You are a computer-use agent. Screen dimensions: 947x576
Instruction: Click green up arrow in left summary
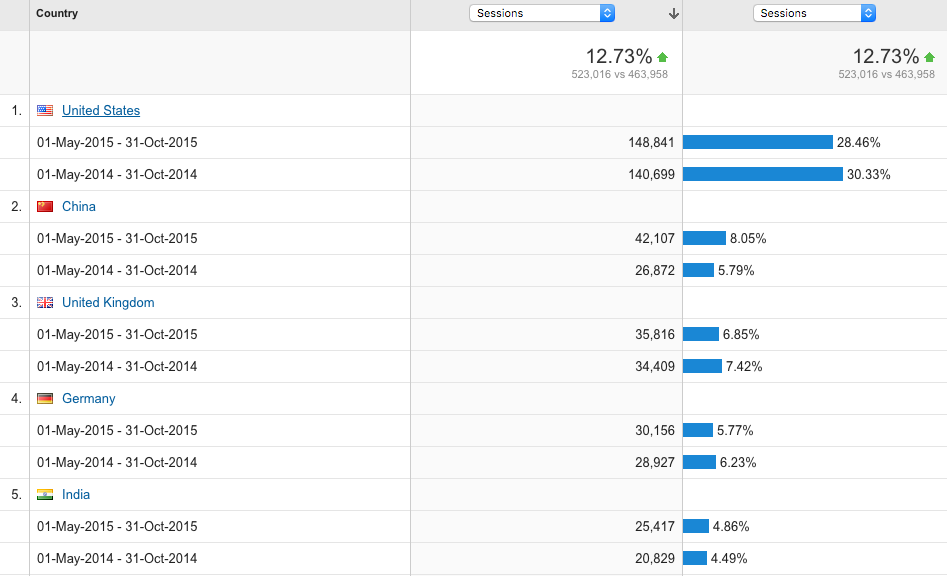pos(663,57)
